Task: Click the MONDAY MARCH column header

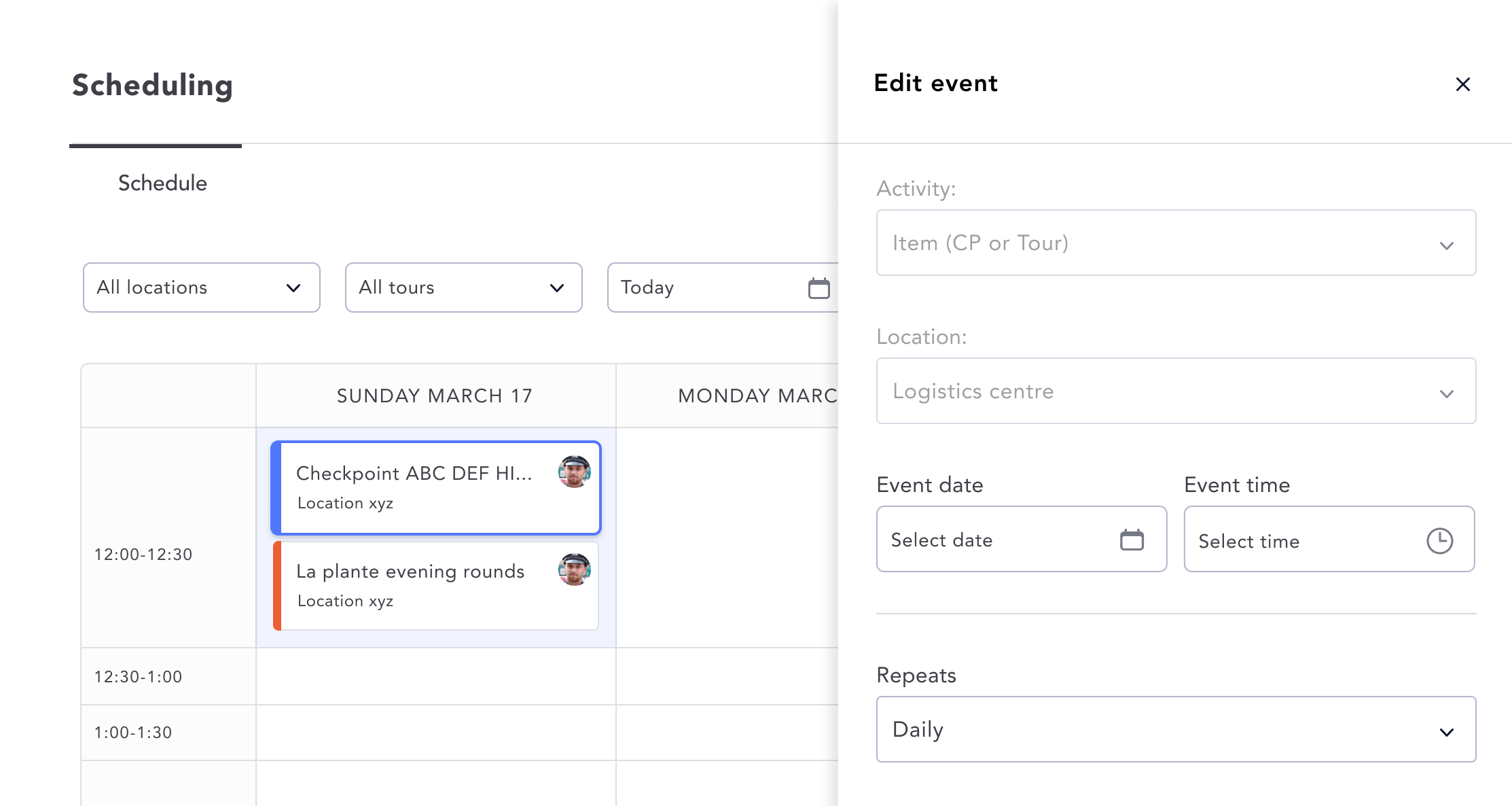Action: [727, 396]
